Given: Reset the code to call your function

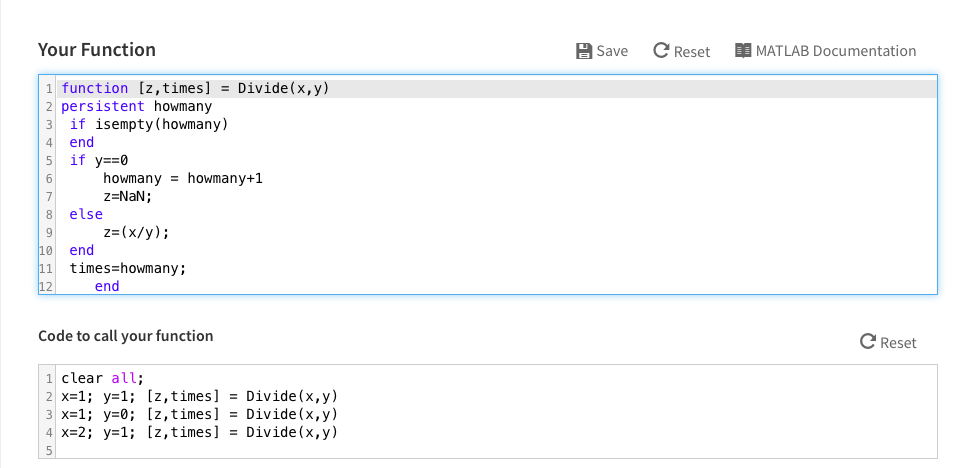Looking at the screenshot, I should (x=898, y=343).
